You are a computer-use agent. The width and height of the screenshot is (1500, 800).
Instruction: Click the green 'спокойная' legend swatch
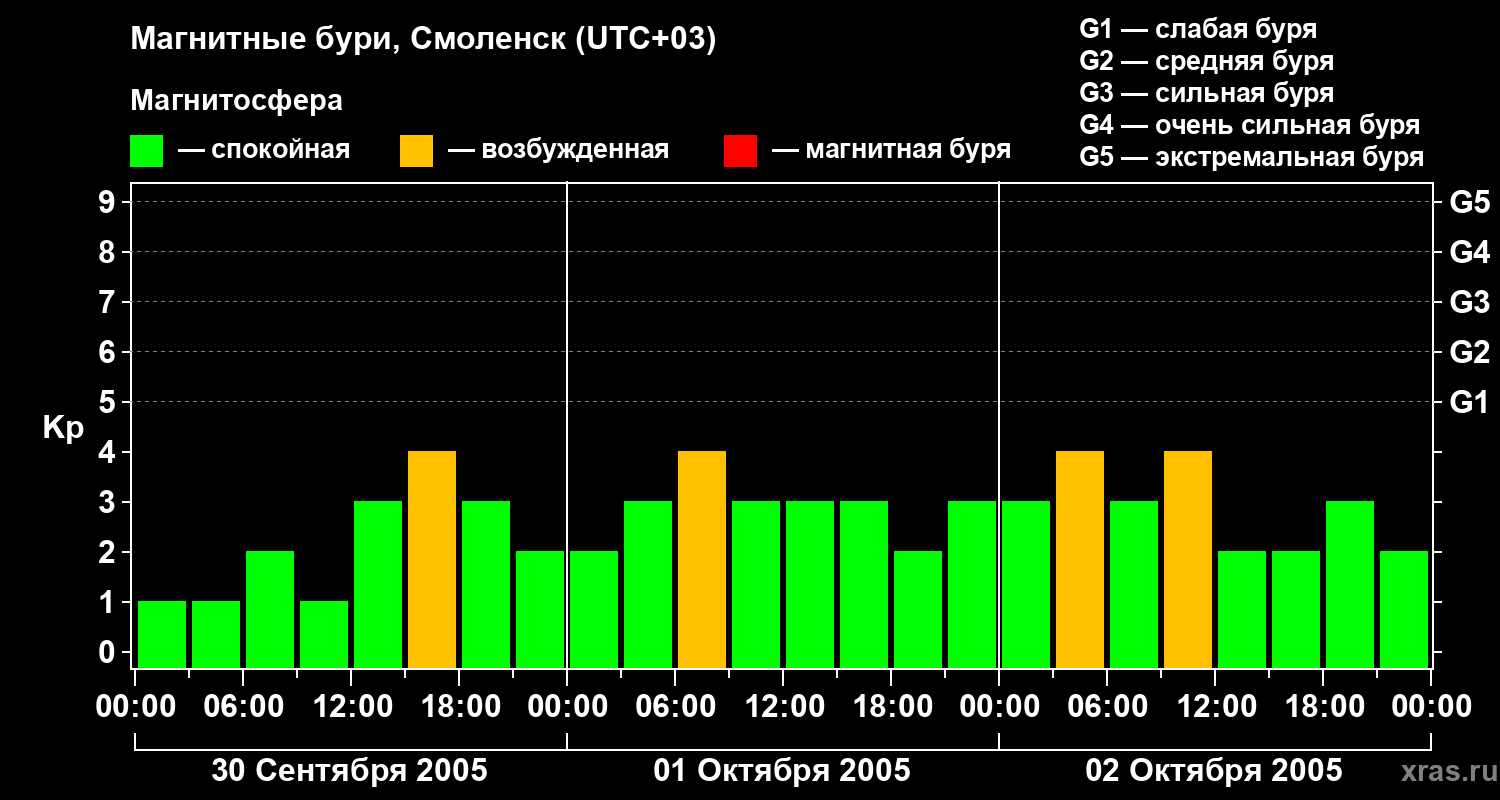(x=147, y=151)
